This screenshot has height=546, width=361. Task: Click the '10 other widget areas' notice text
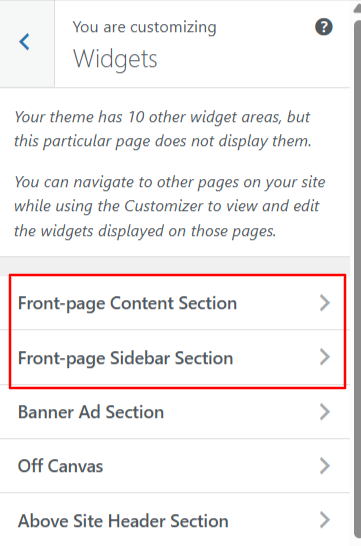[162, 129]
